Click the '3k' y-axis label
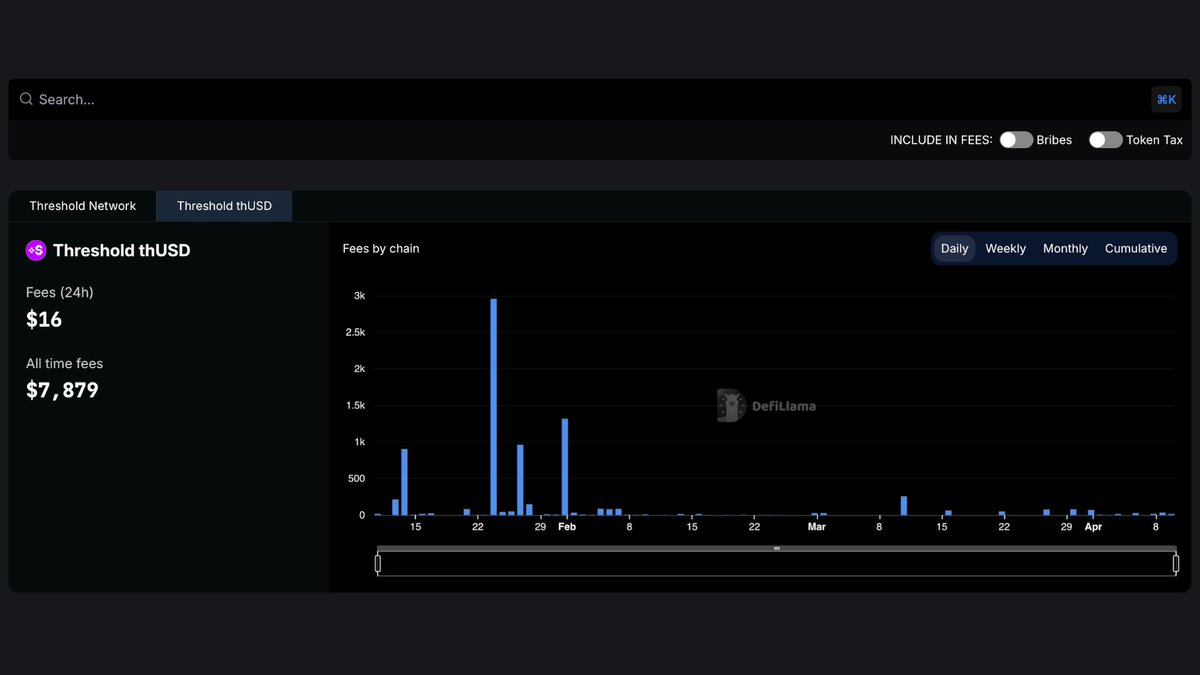1200x675 pixels. click(x=359, y=296)
